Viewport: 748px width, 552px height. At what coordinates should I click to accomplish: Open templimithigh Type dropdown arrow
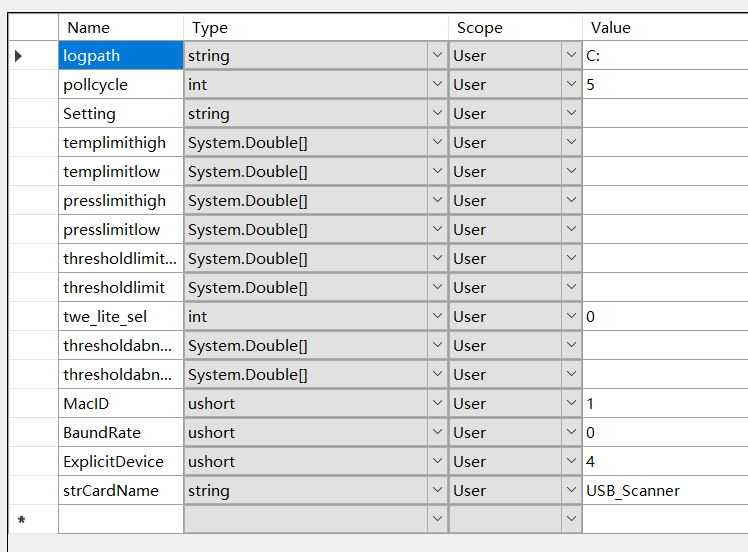tap(437, 142)
